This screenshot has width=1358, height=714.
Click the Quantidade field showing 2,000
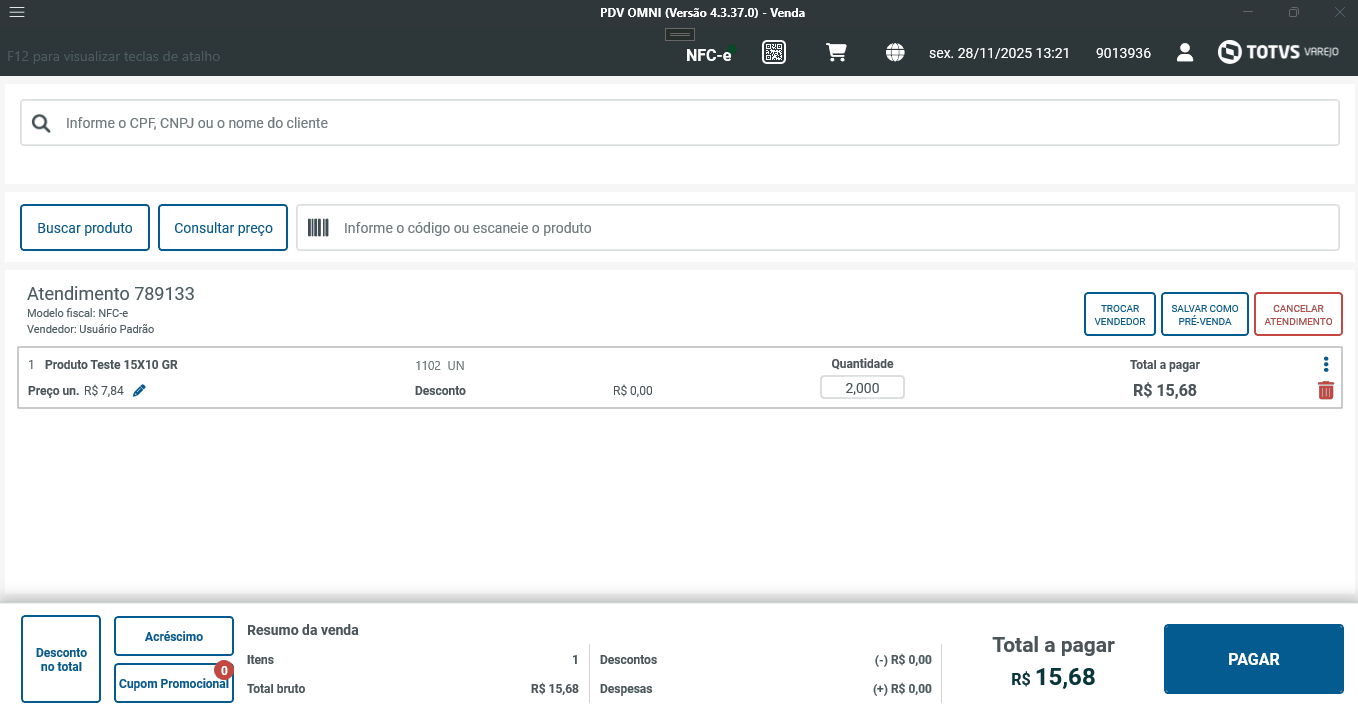click(862, 388)
